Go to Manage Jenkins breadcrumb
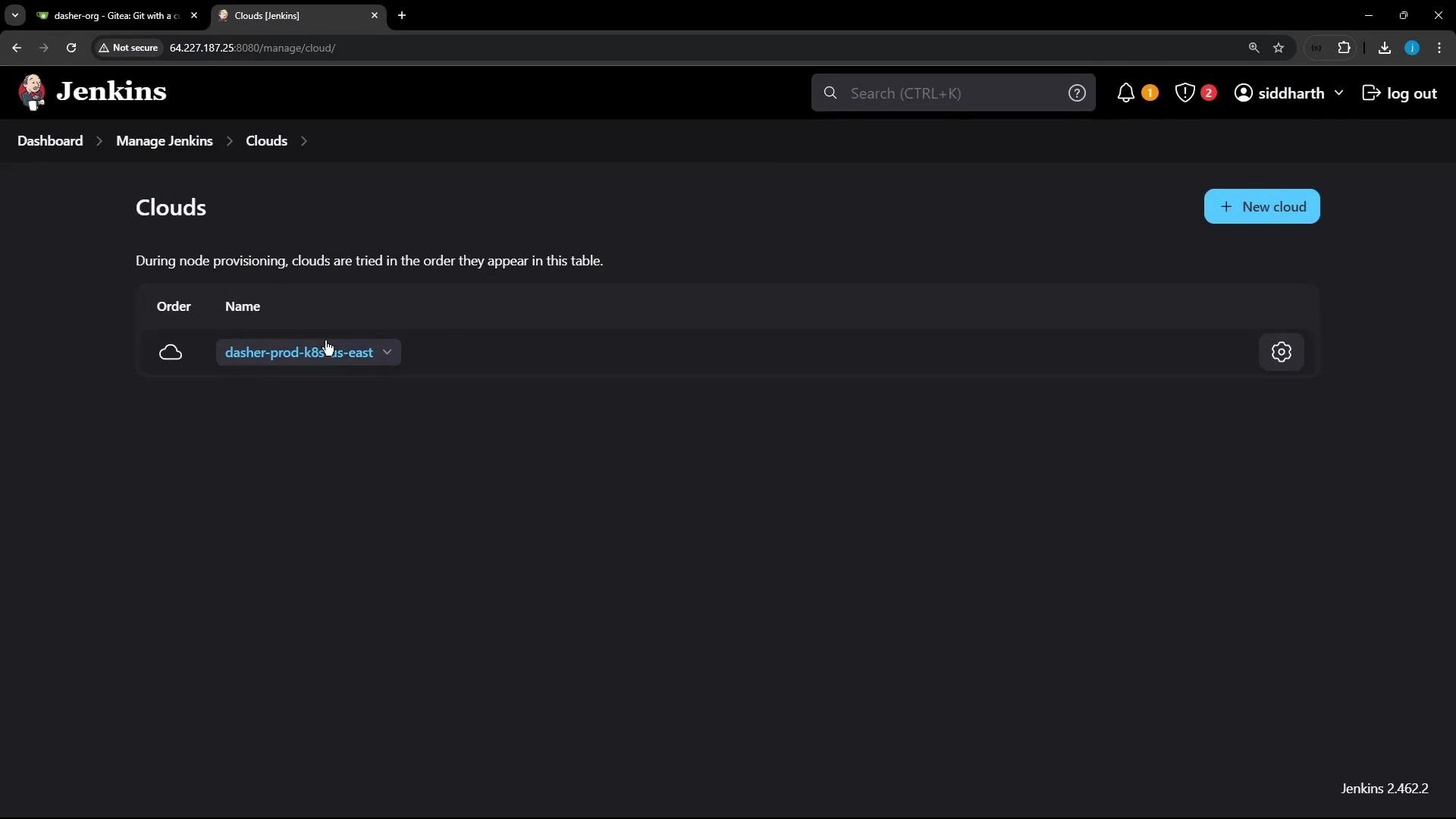 coord(165,141)
